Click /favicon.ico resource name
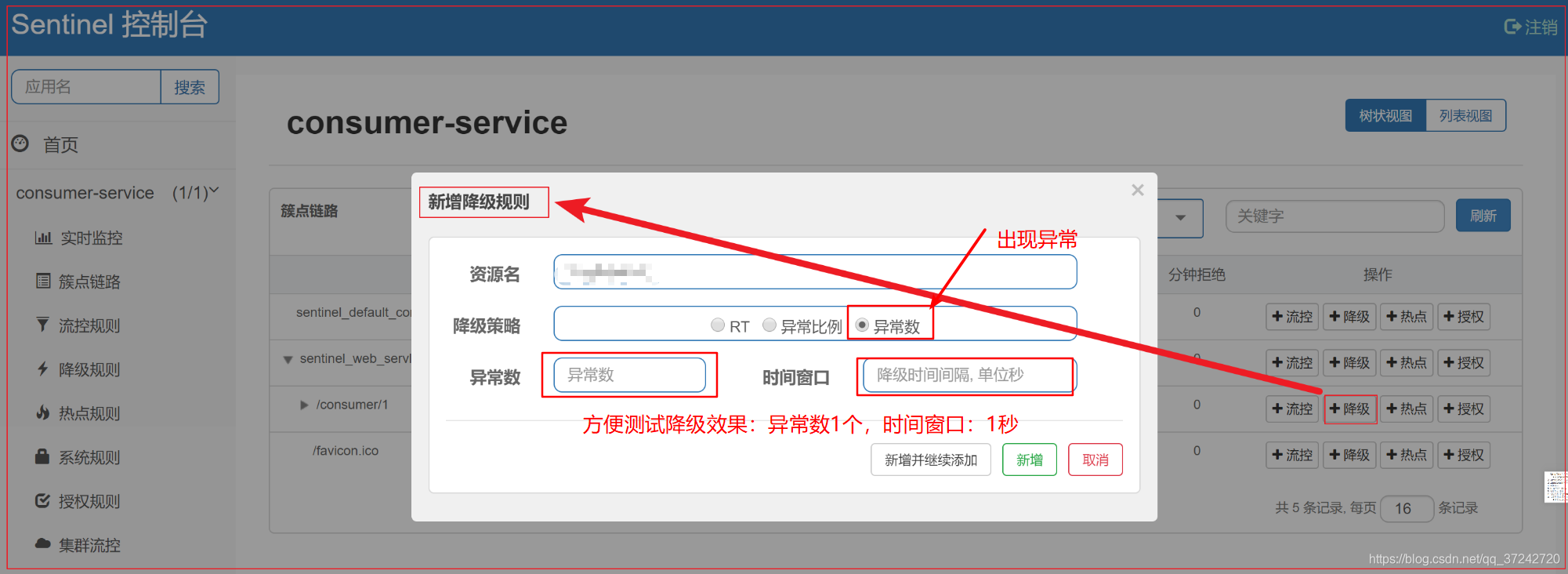 346,451
